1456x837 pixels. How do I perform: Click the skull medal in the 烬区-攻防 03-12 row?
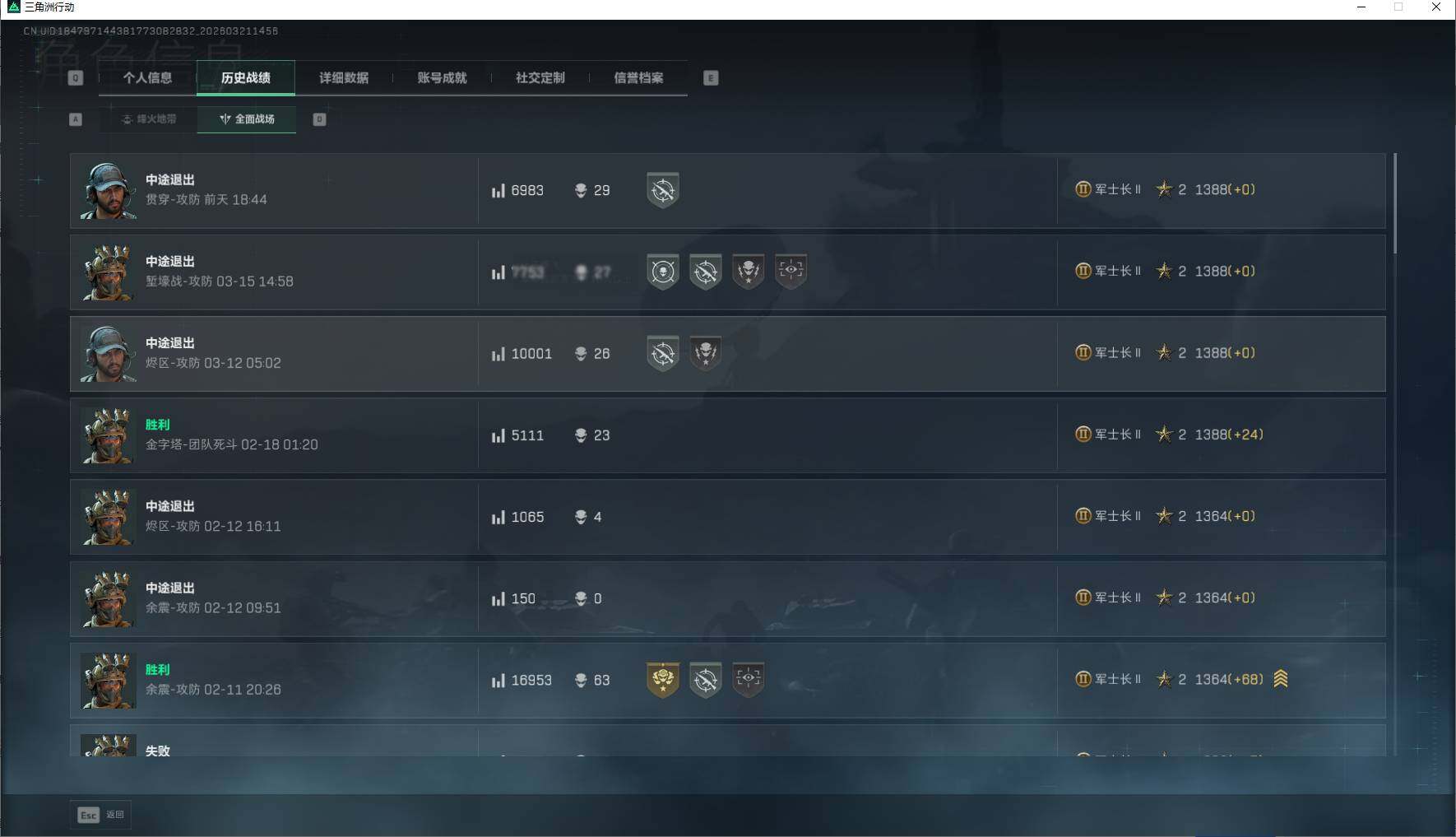coord(705,353)
